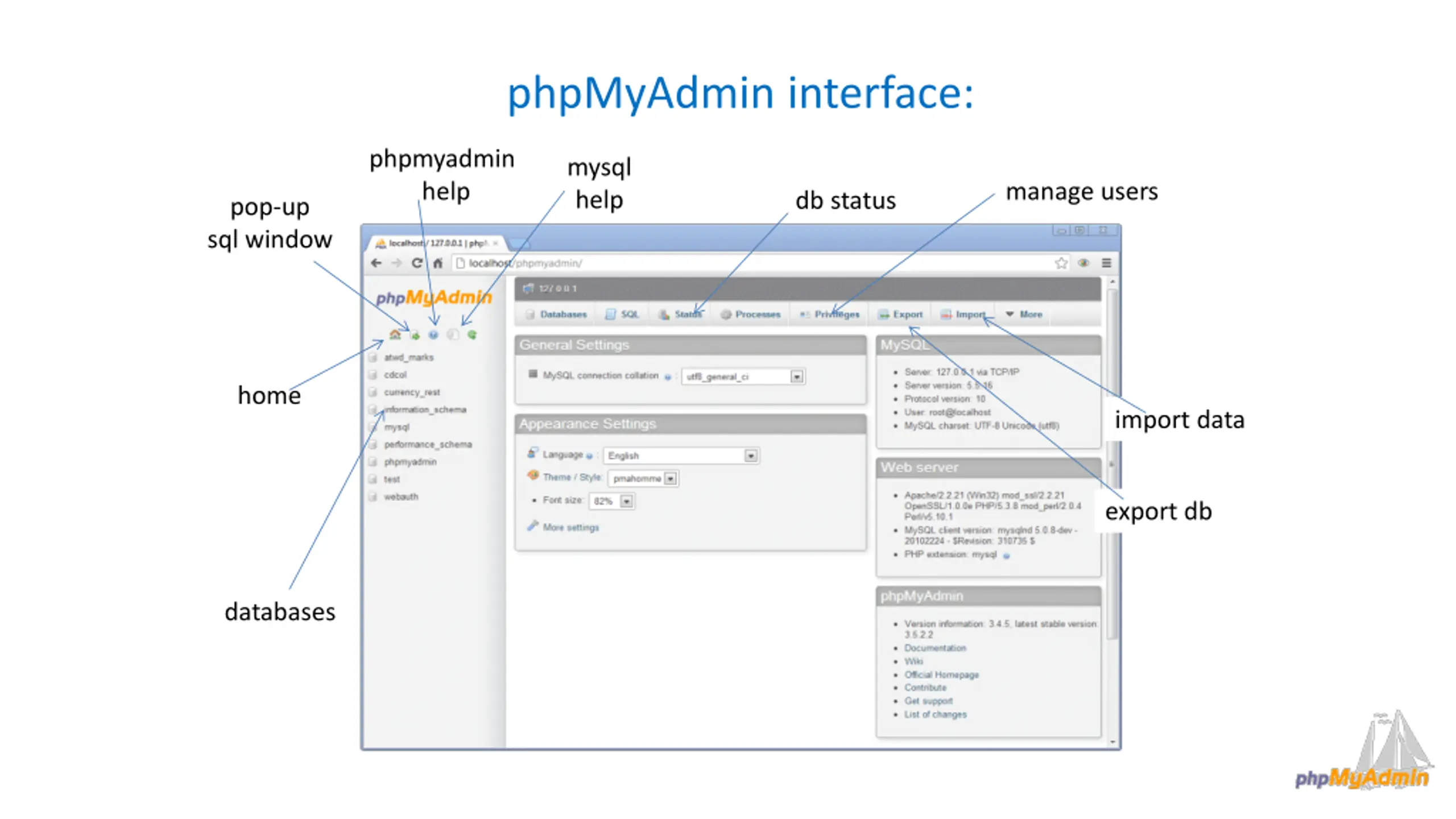Reload the page with browser refresh icon

click(x=417, y=263)
